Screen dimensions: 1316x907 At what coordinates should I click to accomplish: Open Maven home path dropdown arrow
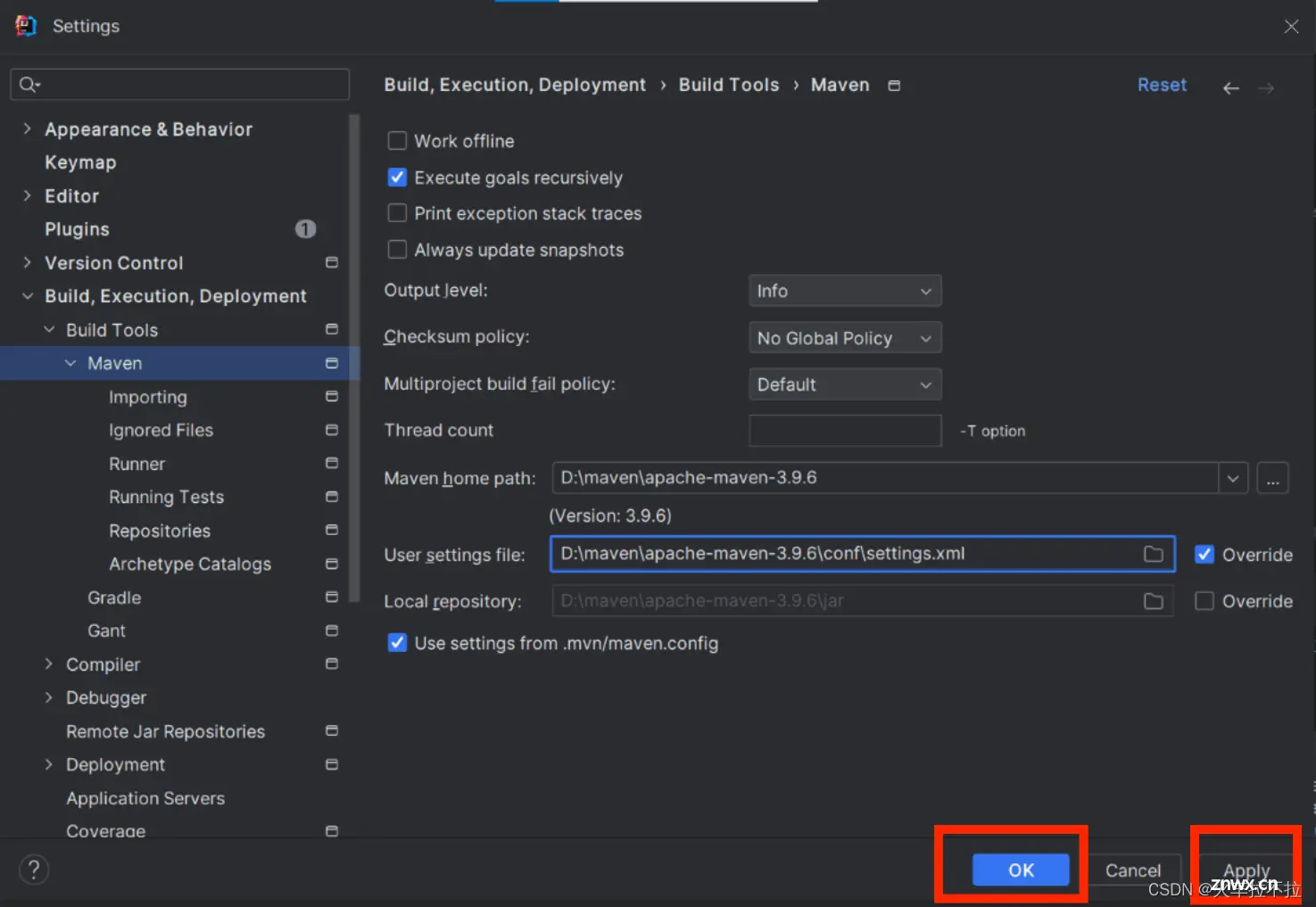tap(1233, 478)
